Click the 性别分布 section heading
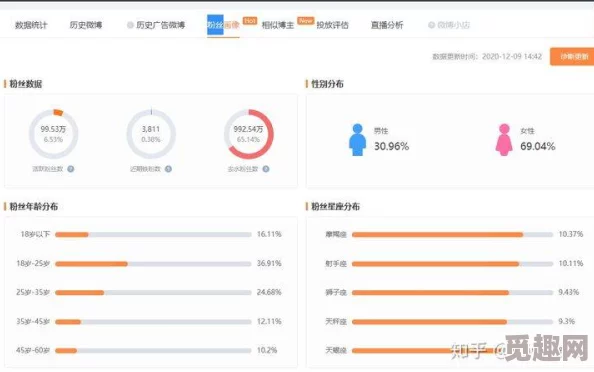The image size is (594, 372). tap(327, 84)
